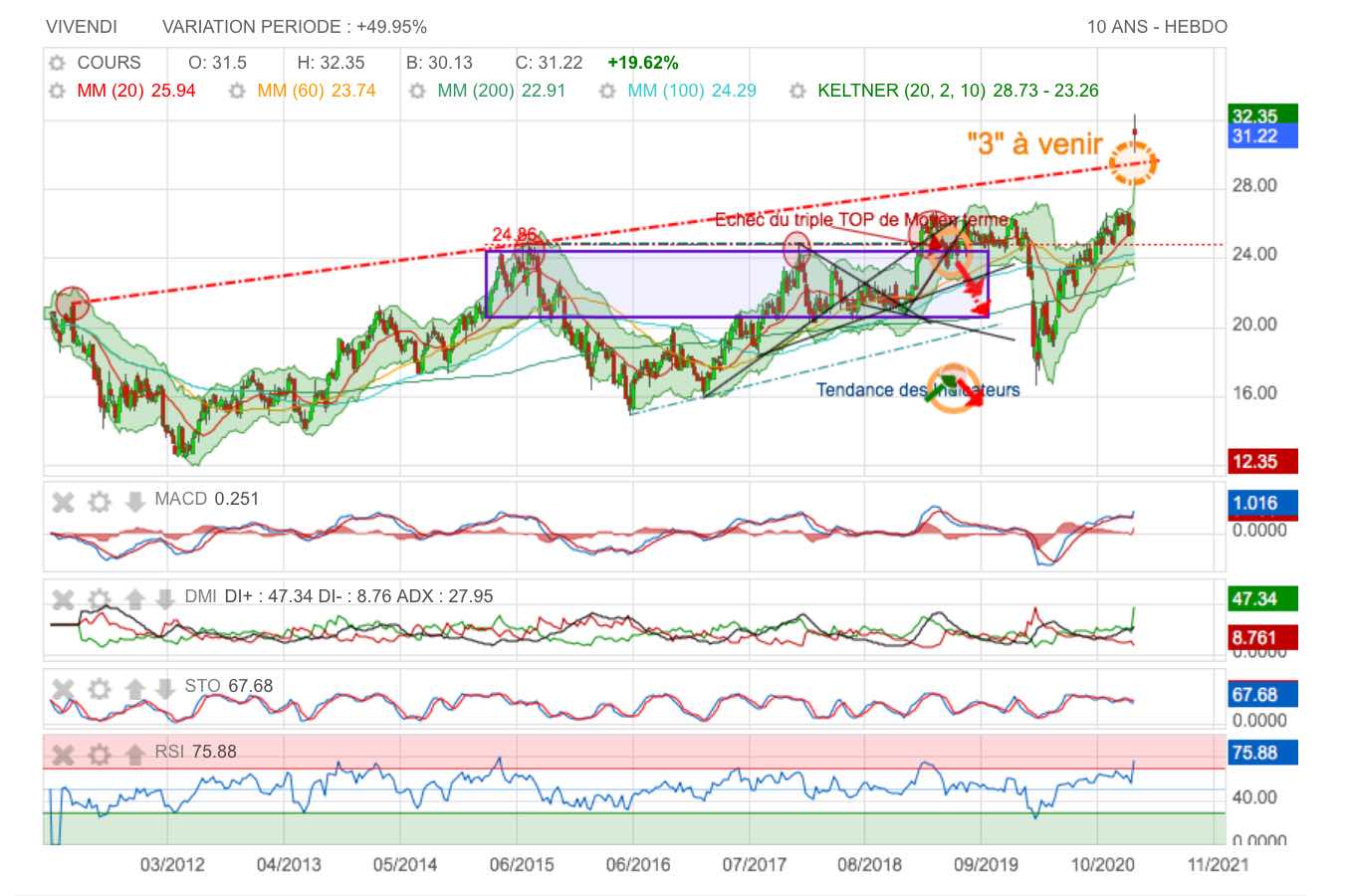Move the DMI panel down
This screenshot has width=1352, height=896.
[x=165, y=599]
